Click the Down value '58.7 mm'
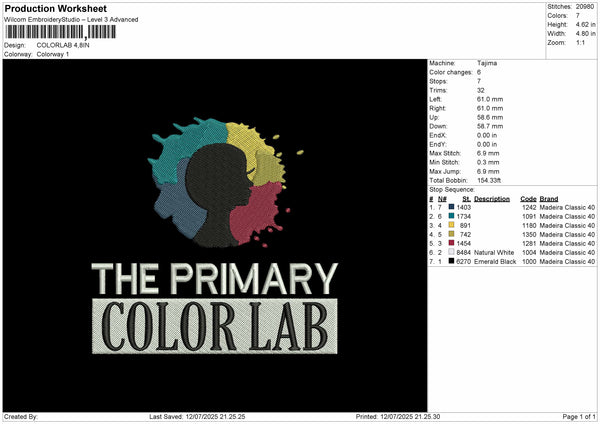Image resolution: width=600 pixels, height=424 pixels. (490, 126)
